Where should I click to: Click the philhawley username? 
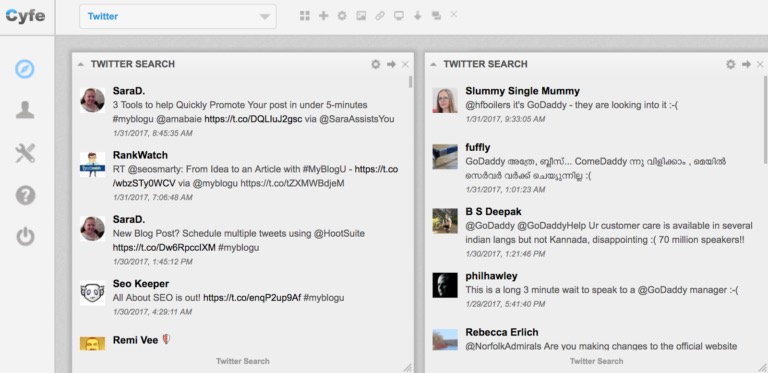[491, 276]
